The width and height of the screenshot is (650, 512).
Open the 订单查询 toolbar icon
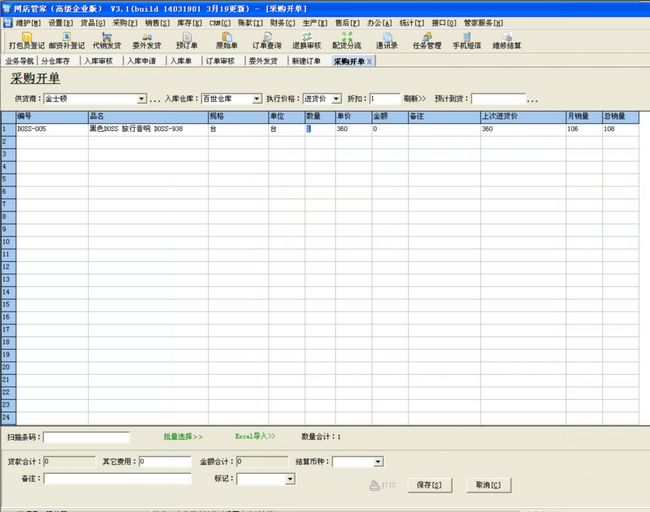click(x=267, y=41)
